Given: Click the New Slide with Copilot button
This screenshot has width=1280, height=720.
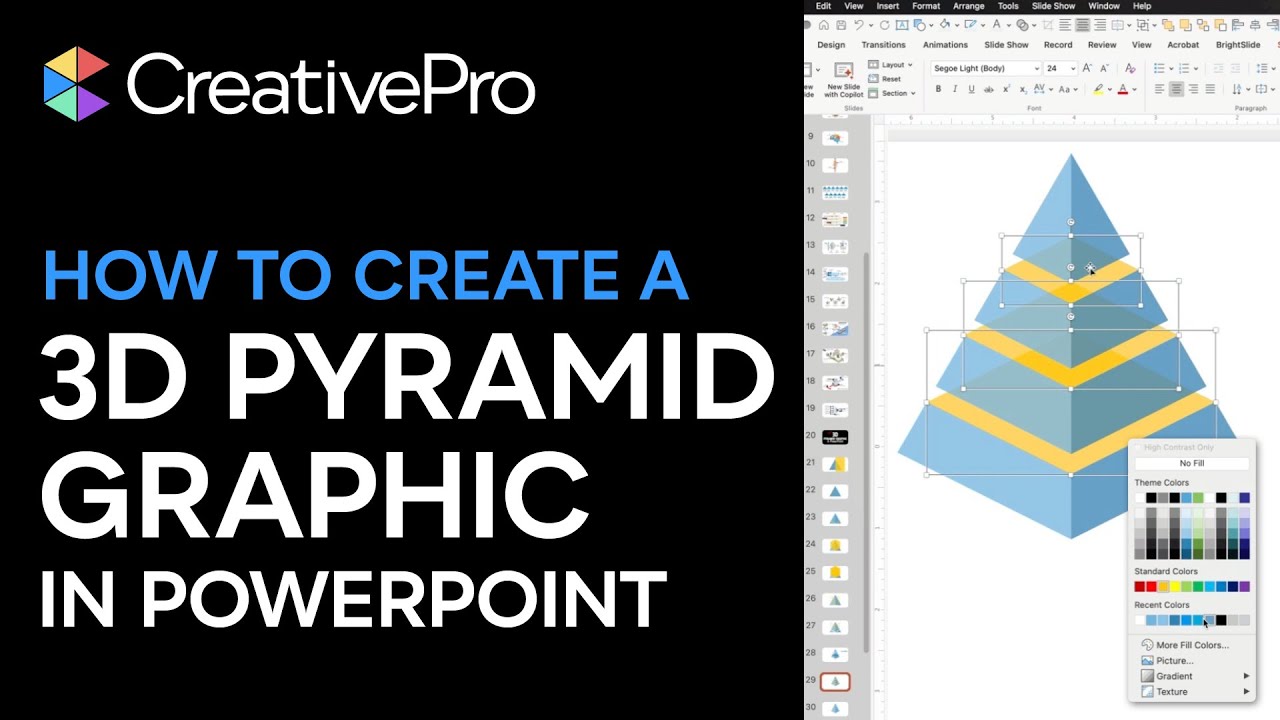Looking at the screenshot, I should coord(844,78).
